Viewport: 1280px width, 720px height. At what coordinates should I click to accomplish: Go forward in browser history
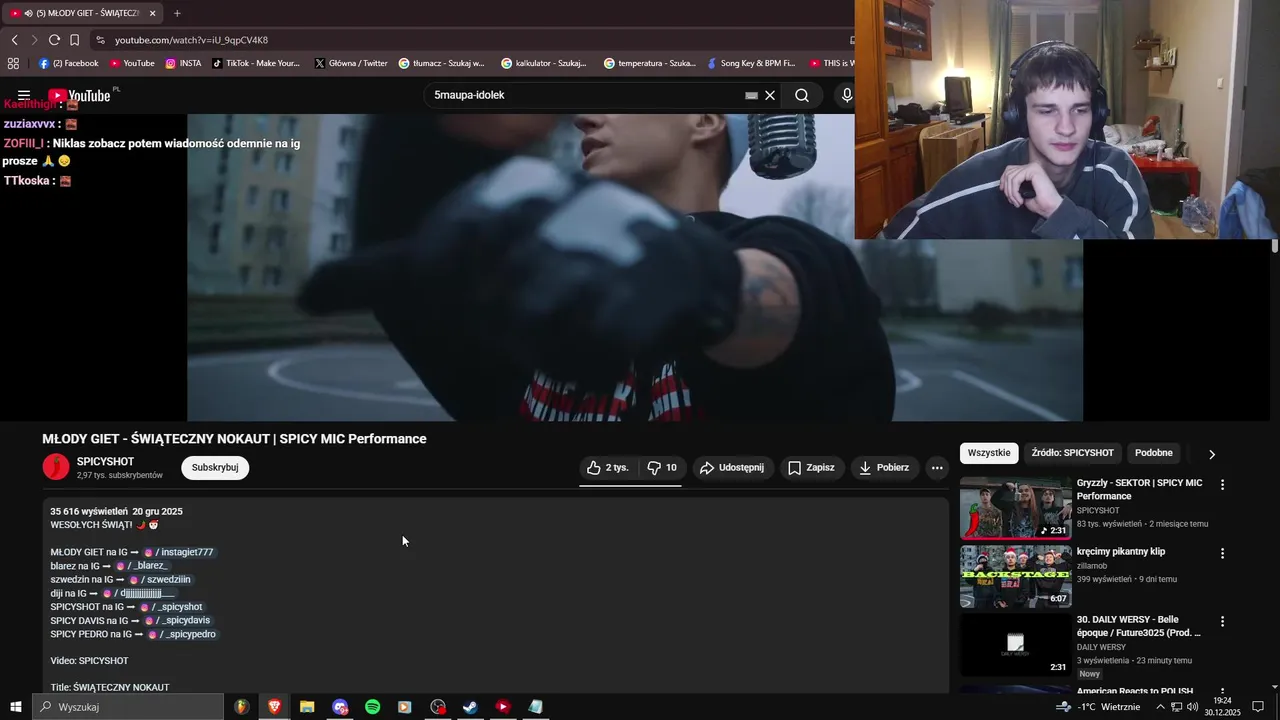34,40
